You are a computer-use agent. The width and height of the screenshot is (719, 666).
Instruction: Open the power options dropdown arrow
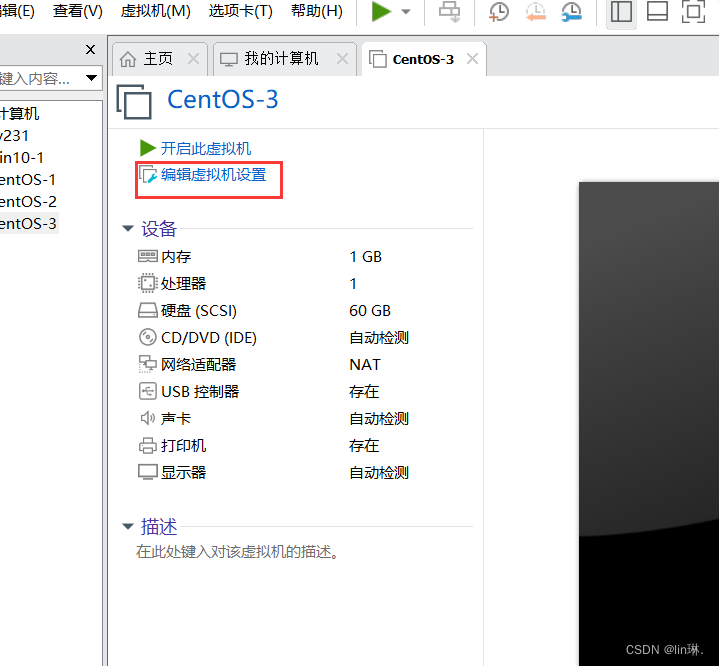click(406, 11)
